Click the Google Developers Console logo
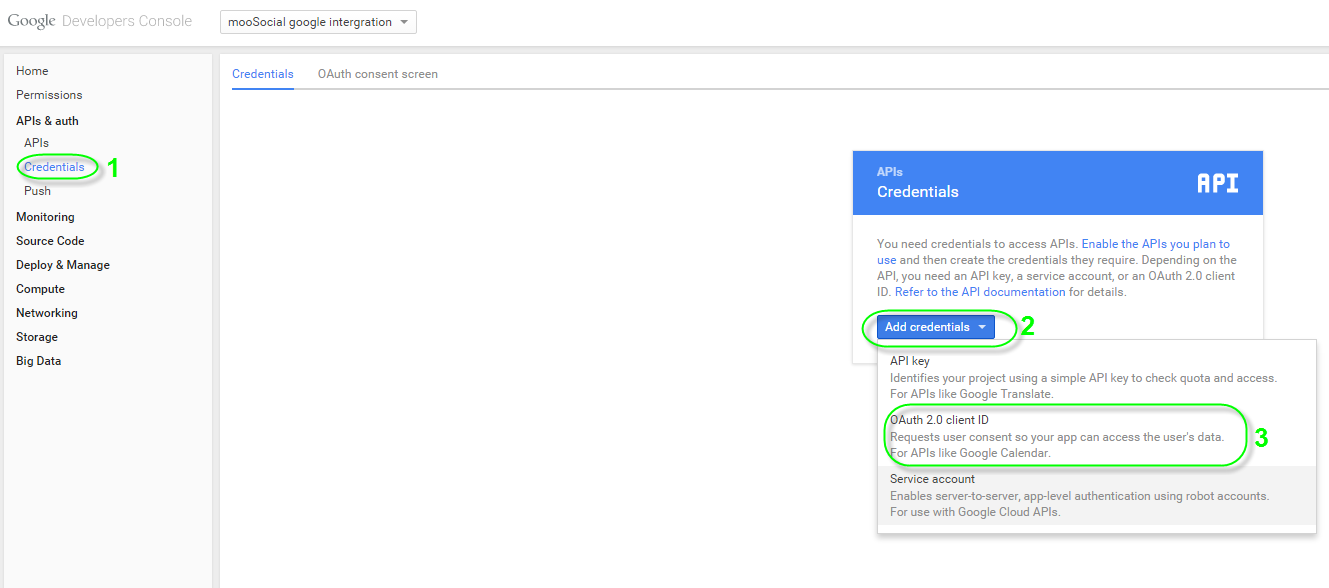 coord(99,21)
